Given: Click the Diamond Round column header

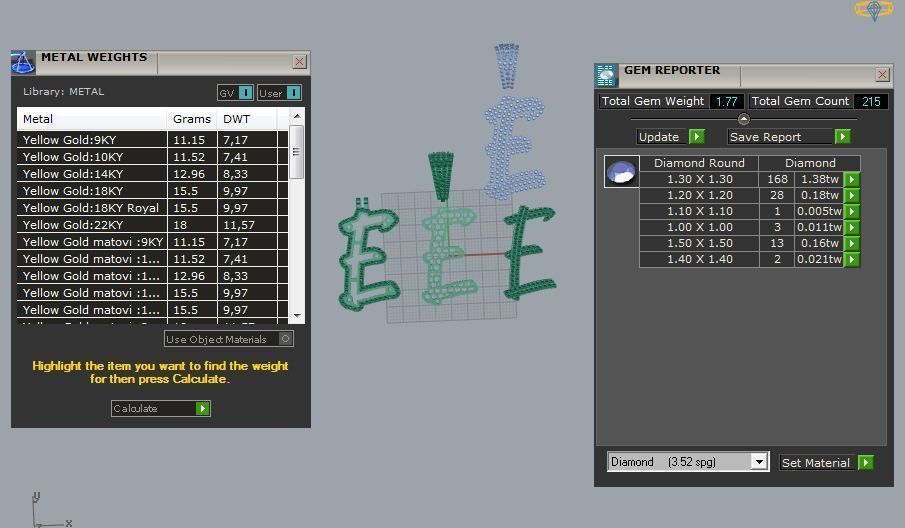Looking at the screenshot, I should coord(699,163).
